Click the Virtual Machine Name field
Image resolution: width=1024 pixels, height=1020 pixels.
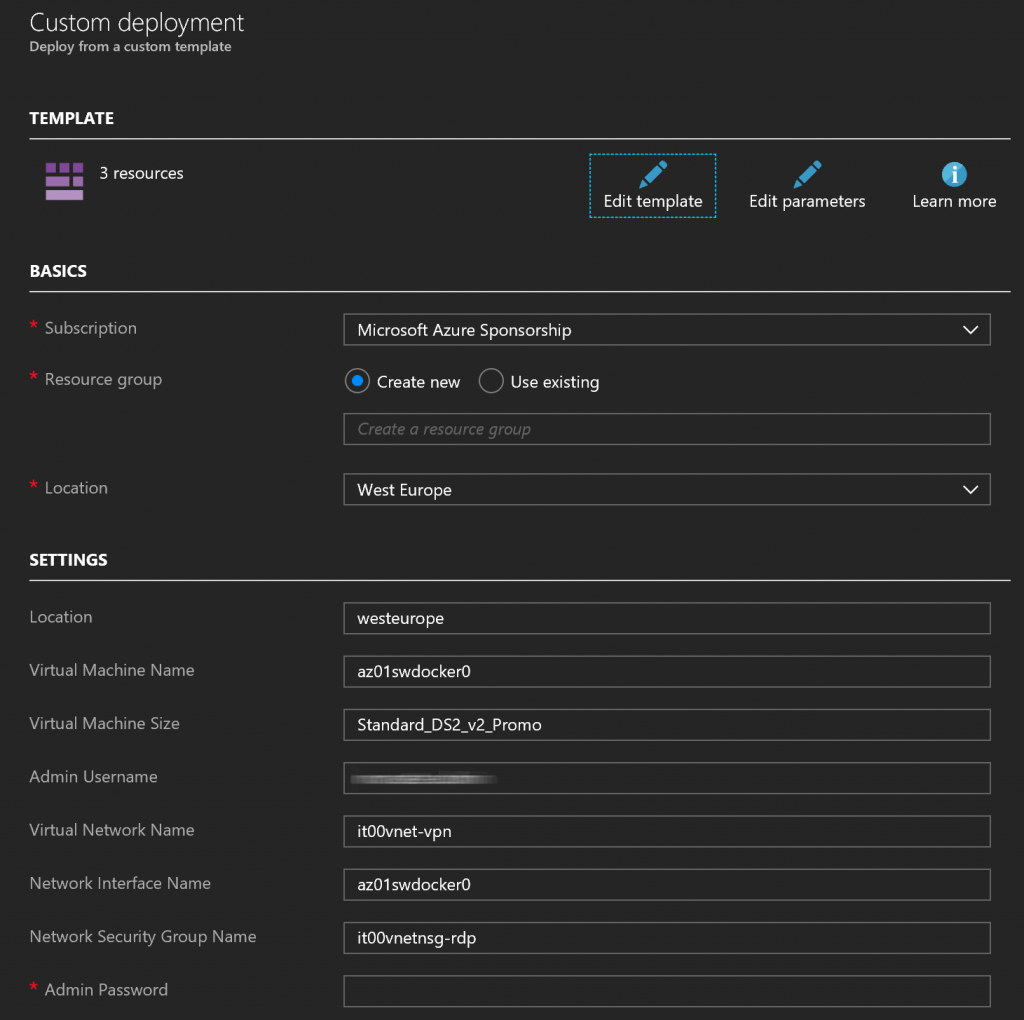667,671
